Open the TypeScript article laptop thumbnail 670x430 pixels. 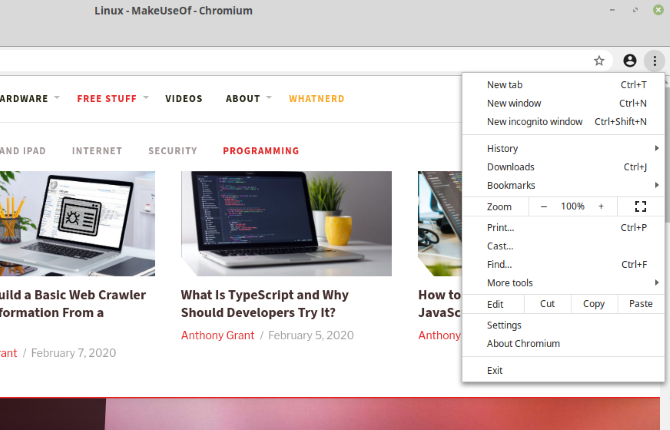pyautogui.click(x=286, y=224)
